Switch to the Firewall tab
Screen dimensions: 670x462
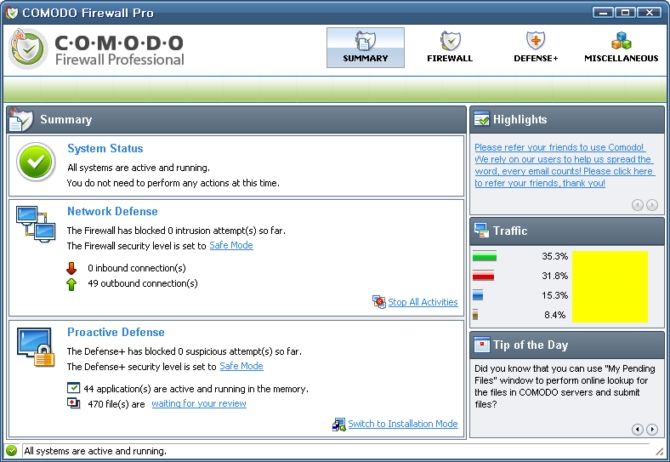coord(450,47)
